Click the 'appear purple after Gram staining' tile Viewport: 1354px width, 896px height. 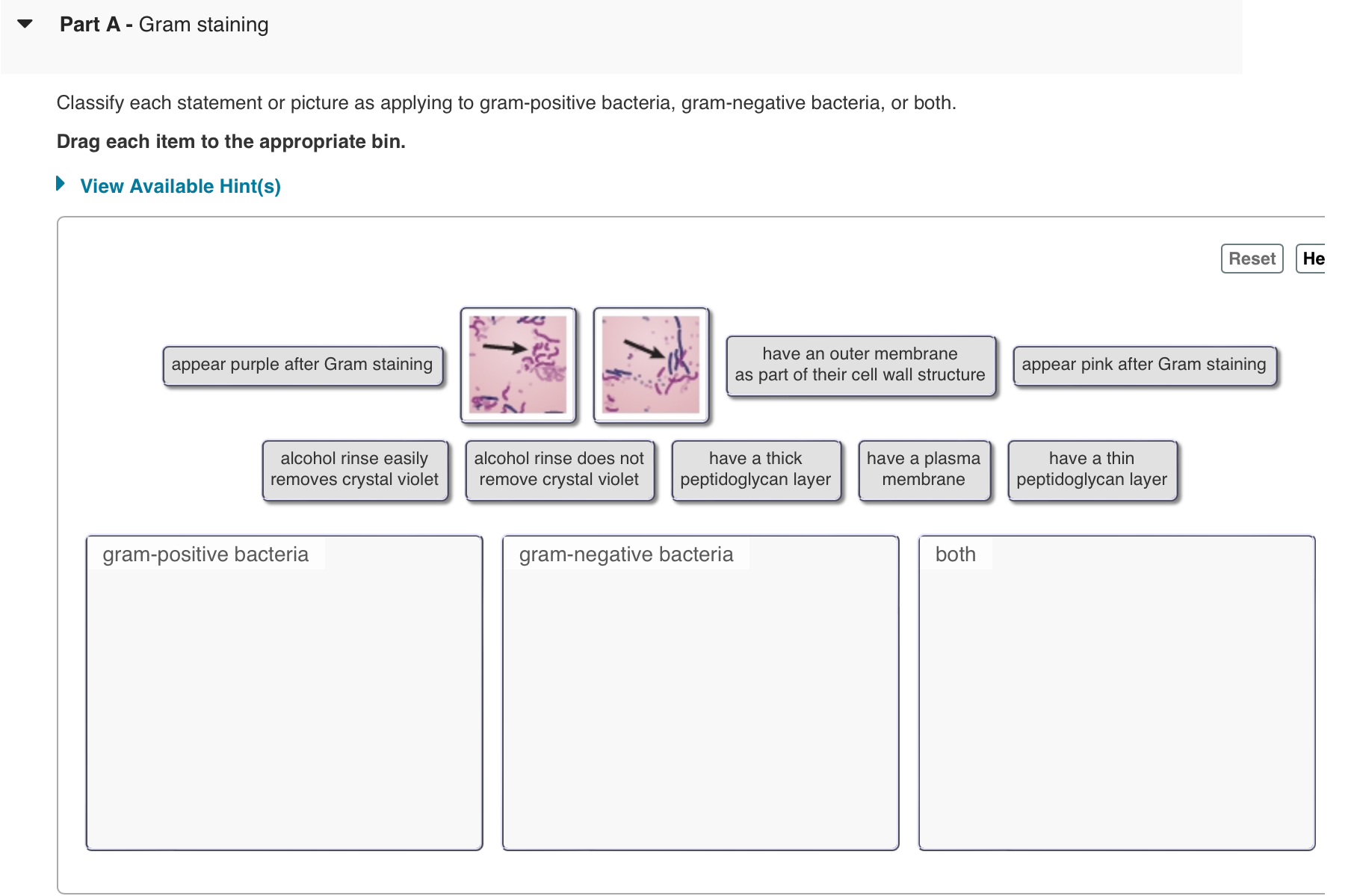click(302, 364)
